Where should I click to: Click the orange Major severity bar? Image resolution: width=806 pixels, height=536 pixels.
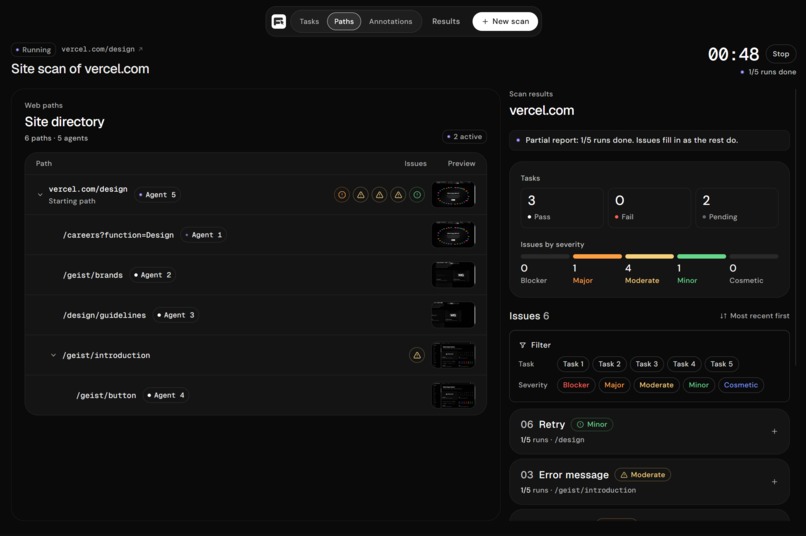point(597,256)
